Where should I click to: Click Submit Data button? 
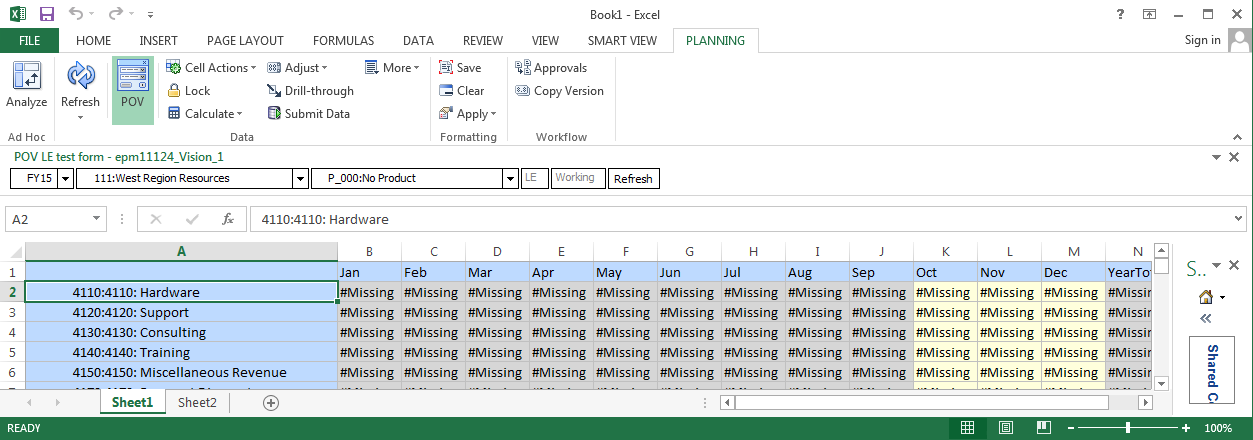coord(308,114)
